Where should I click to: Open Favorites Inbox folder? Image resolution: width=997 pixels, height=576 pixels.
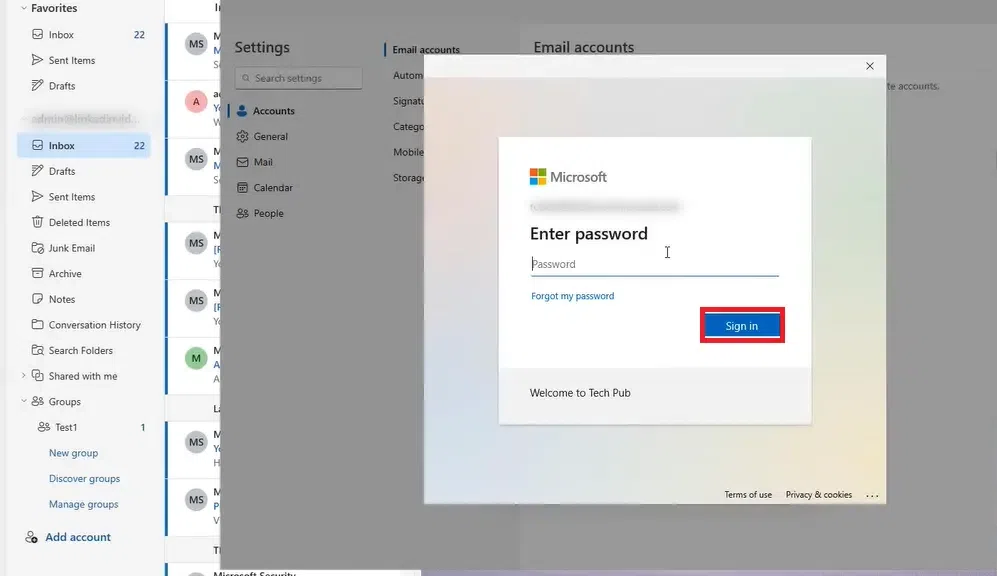(84, 34)
